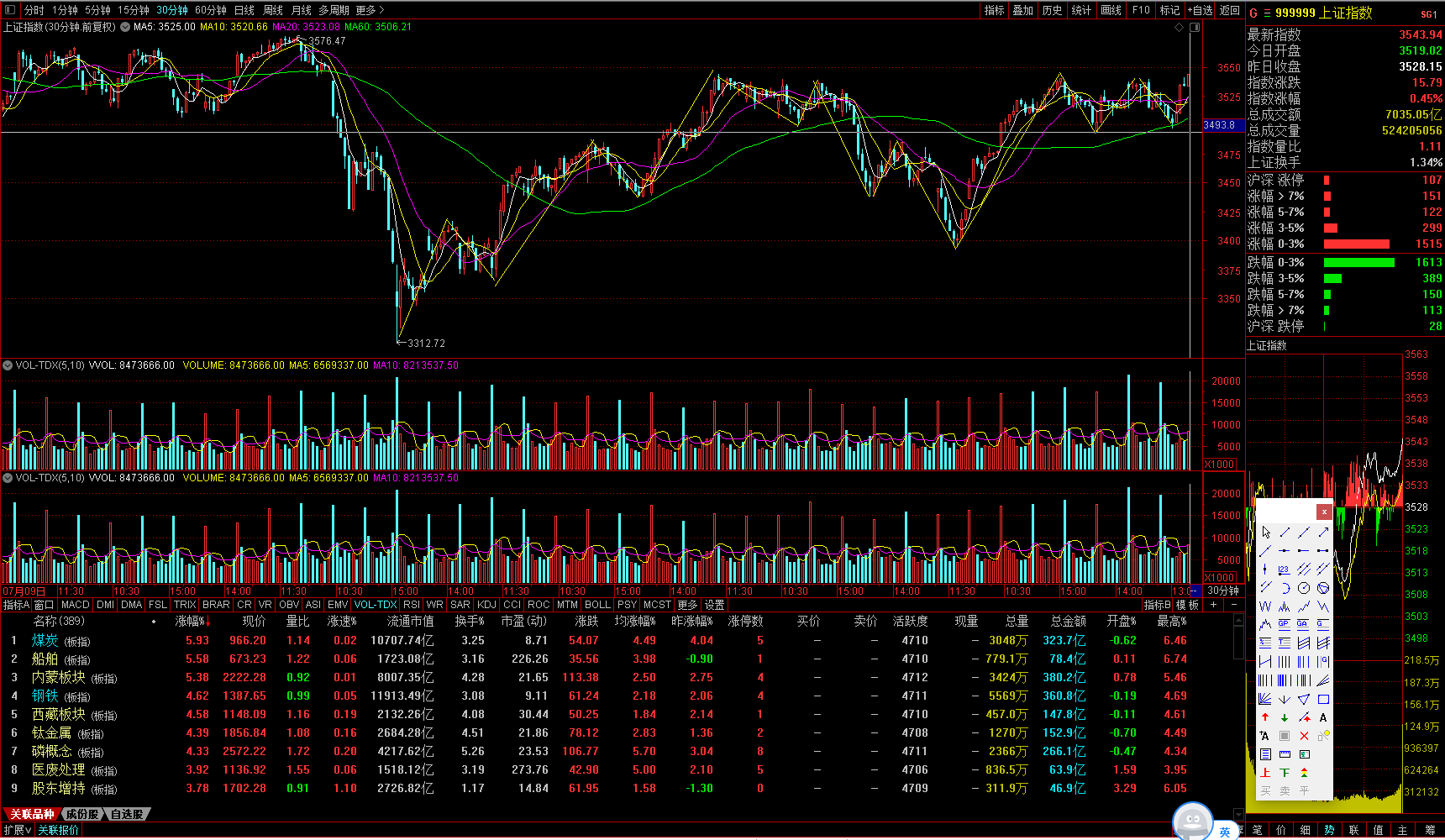1445x840 pixels.
Task: Select the text annotation A tool
Action: click(x=1323, y=717)
